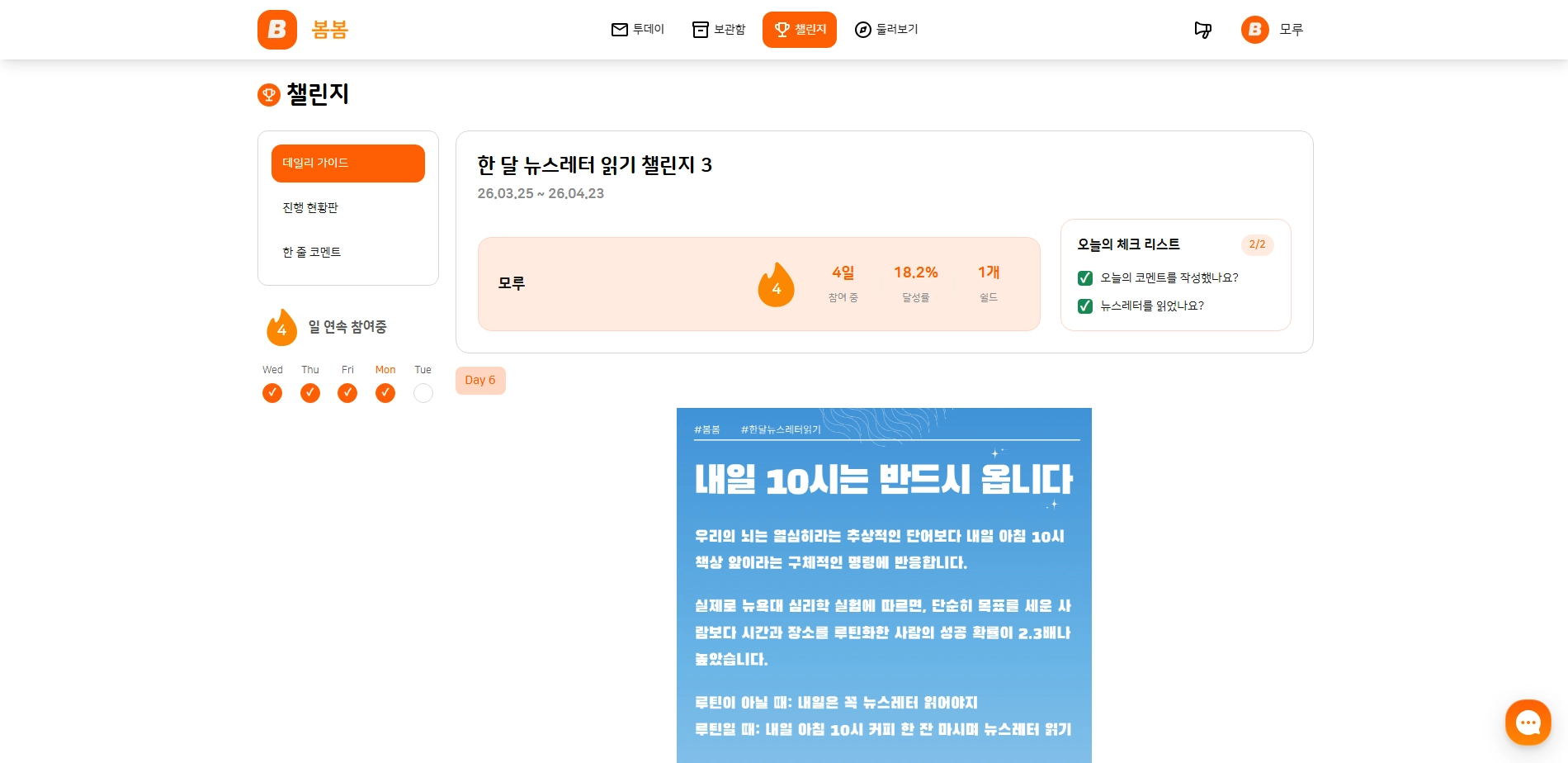The width and height of the screenshot is (1568, 763).
Task: Click the 한 달 뉴스레터 읽기 챌린지 3 title
Action: coord(594,165)
